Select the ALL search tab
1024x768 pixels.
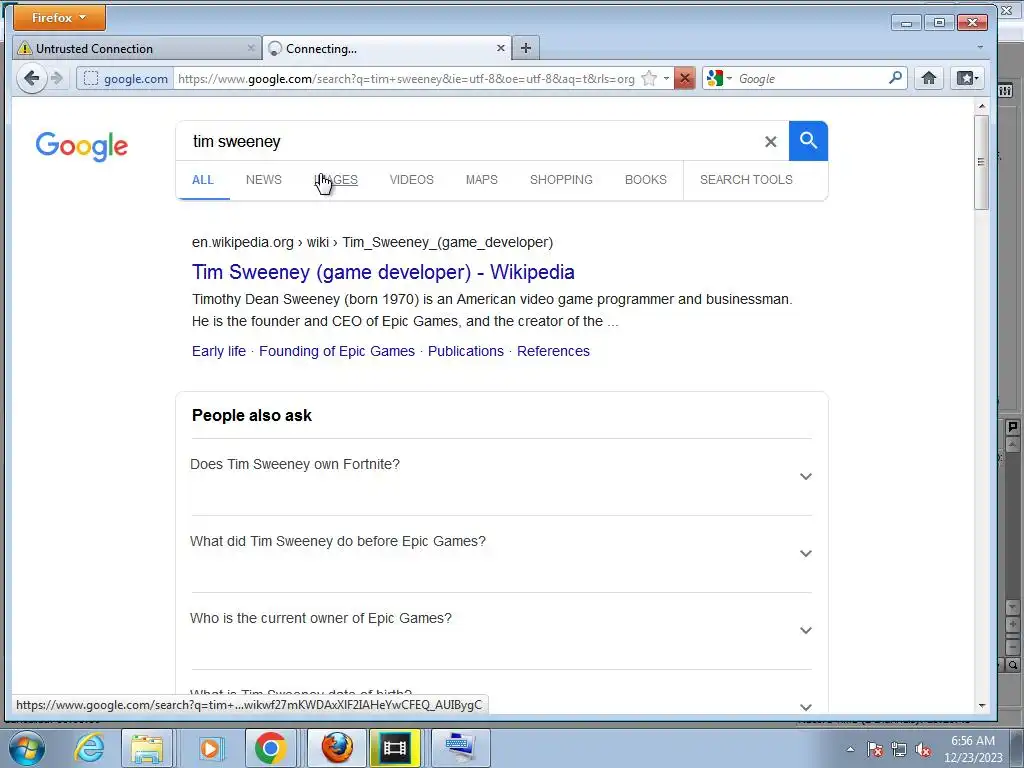pyautogui.click(x=202, y=180)
